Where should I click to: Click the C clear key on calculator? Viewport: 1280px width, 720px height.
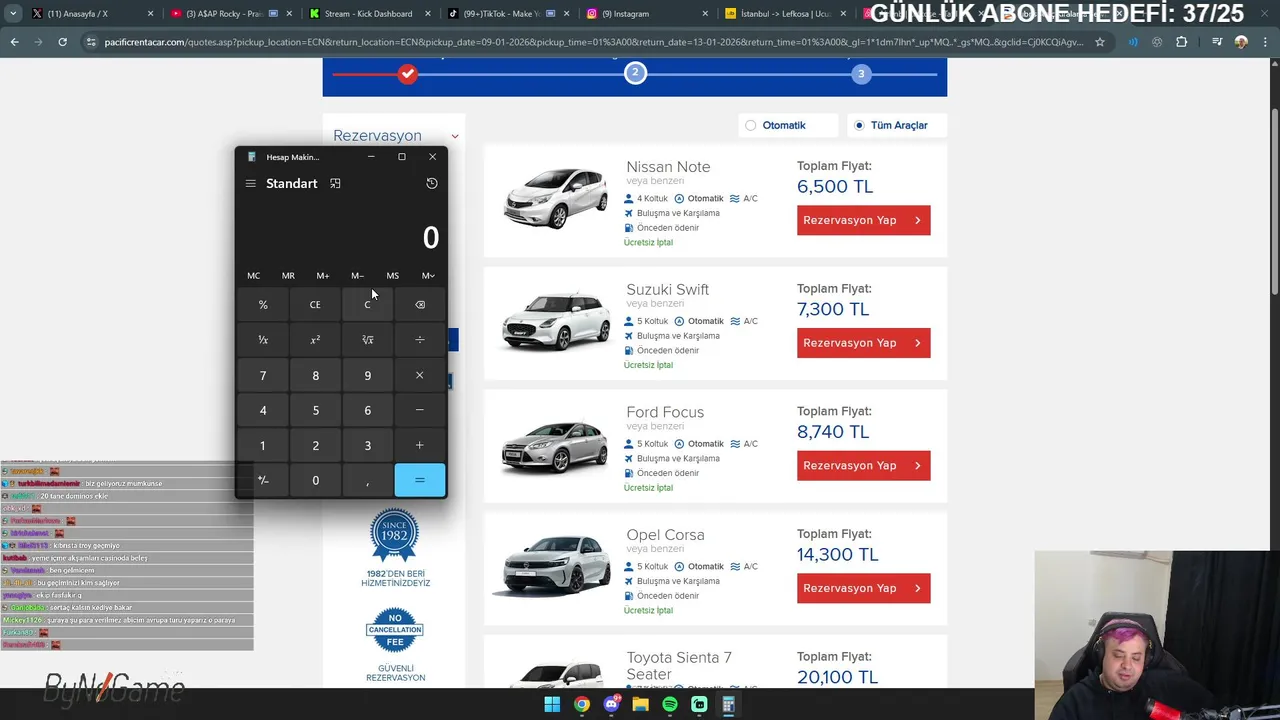click(x=367, y=305)
